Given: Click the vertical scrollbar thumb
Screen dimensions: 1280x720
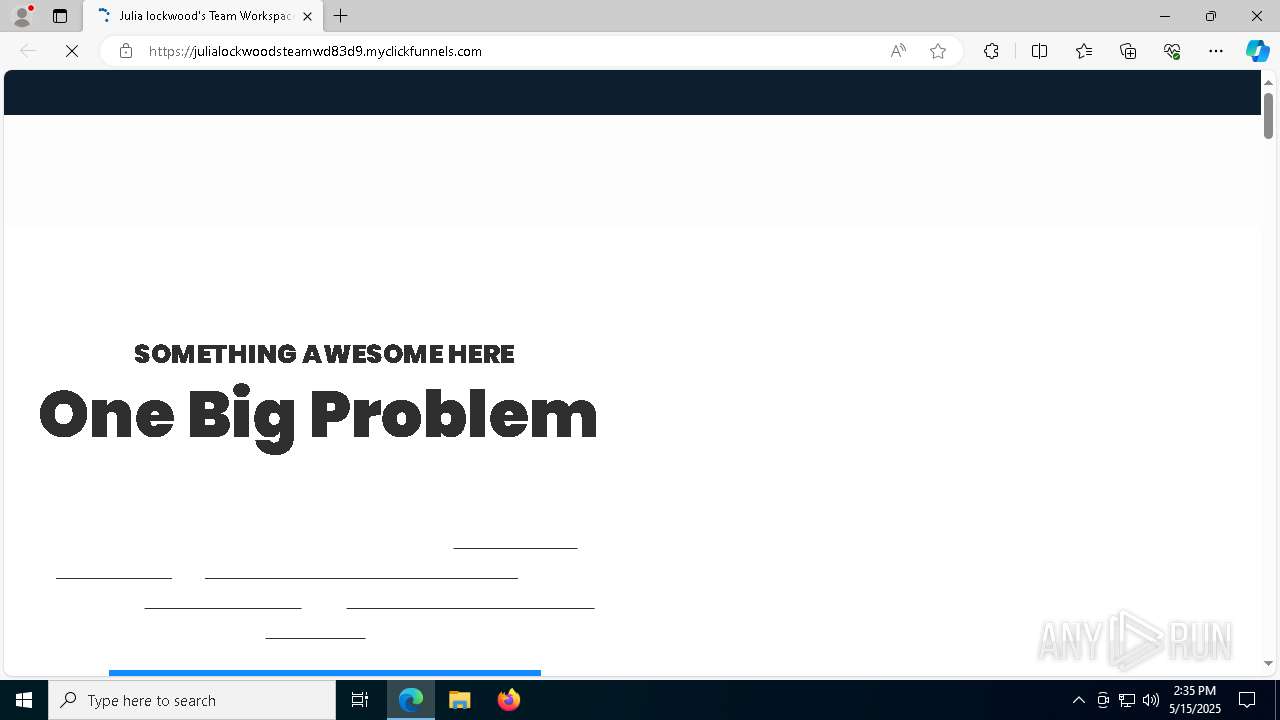Looking at the screenshot, I should [1268, 115].
